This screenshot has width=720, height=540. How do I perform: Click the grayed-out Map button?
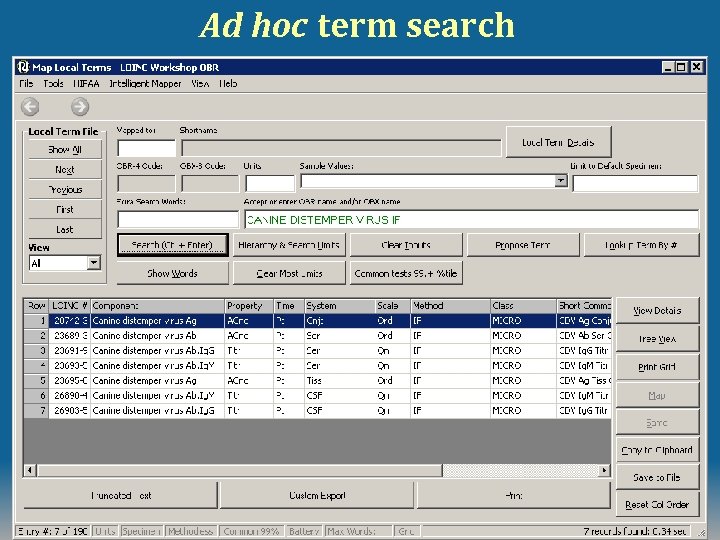pyautogui.click(x=657, y=395)
